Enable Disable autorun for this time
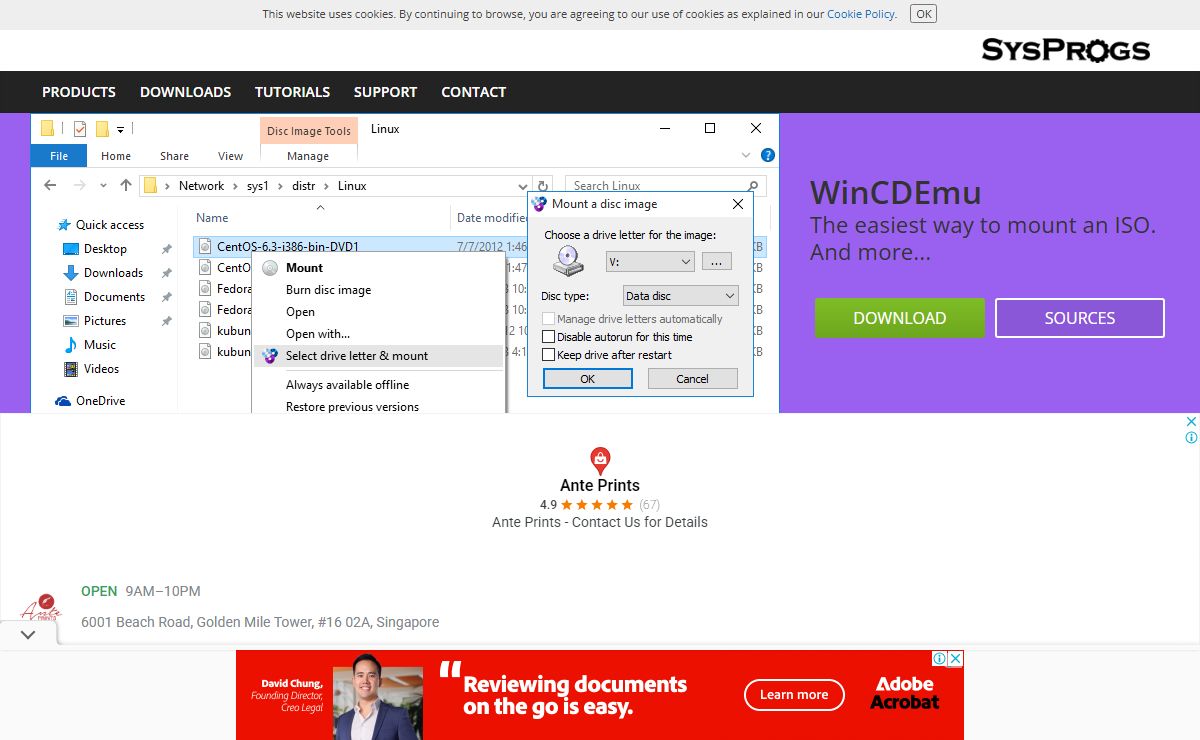Screen dimensions: 1200x740 coord(548,337)
